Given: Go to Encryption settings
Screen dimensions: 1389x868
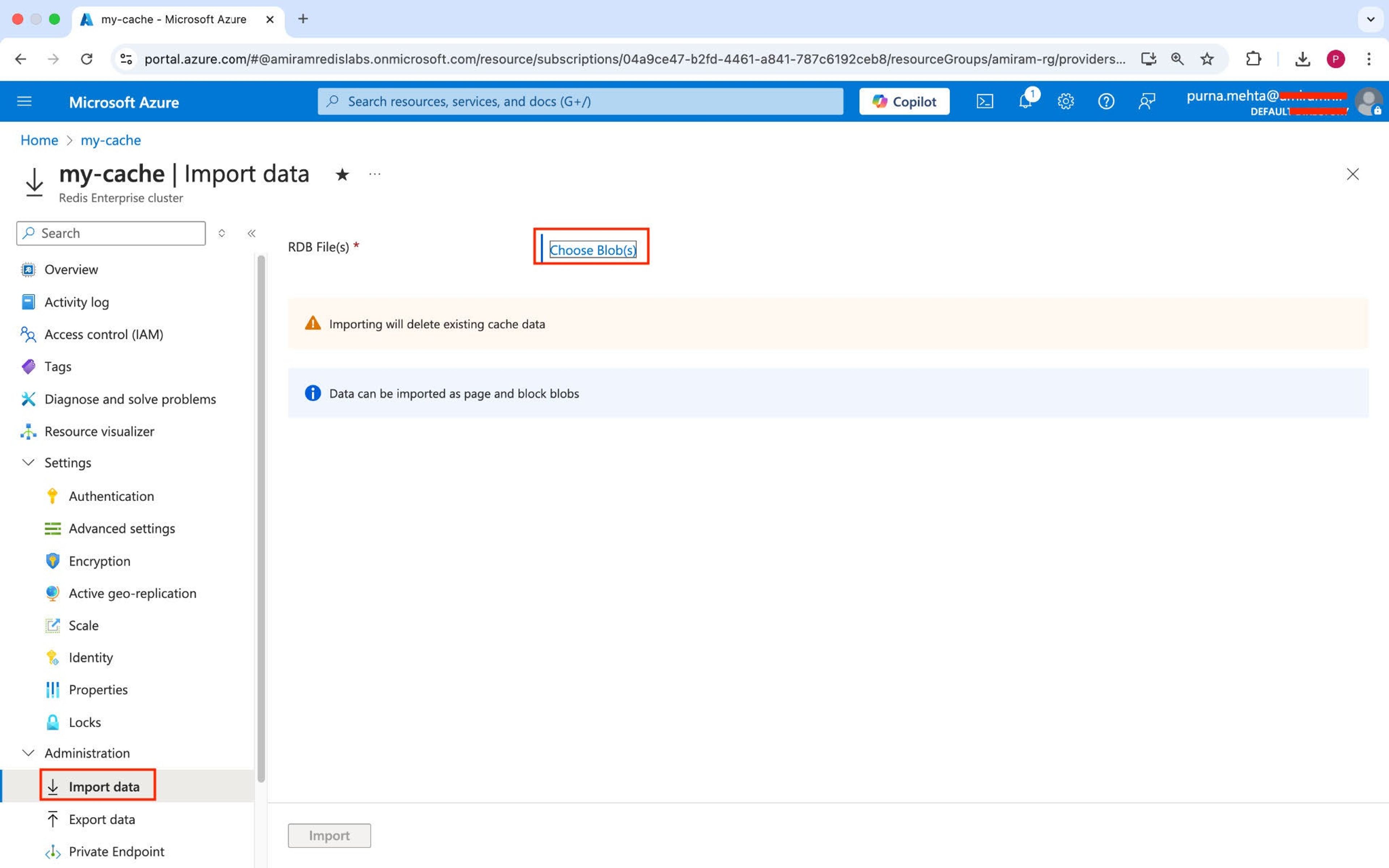Looking at the screenshot, I should pos(99,561).
